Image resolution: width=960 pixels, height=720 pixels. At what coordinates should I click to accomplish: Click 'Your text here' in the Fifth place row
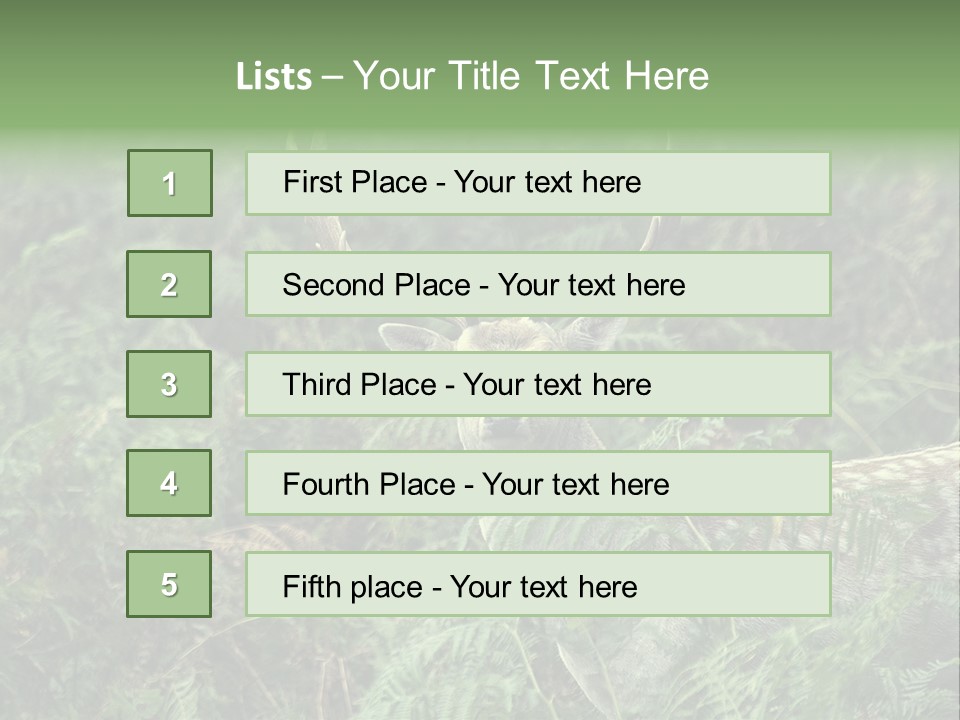pyautogui.click(x=543, y=586)
